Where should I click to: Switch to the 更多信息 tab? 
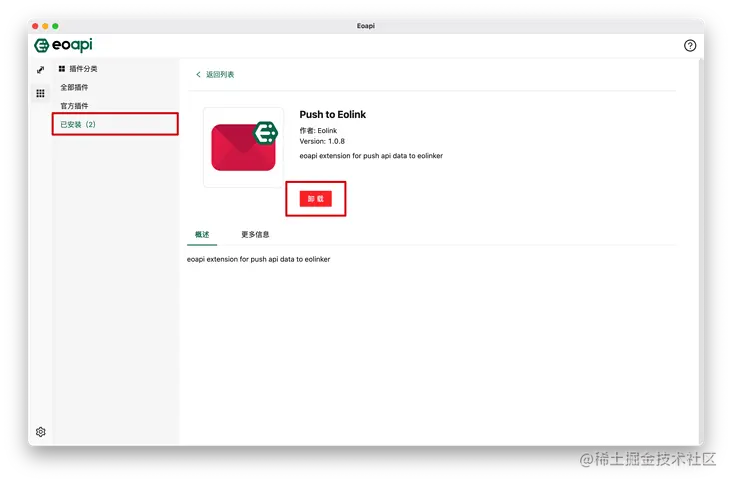coord(255,234)
